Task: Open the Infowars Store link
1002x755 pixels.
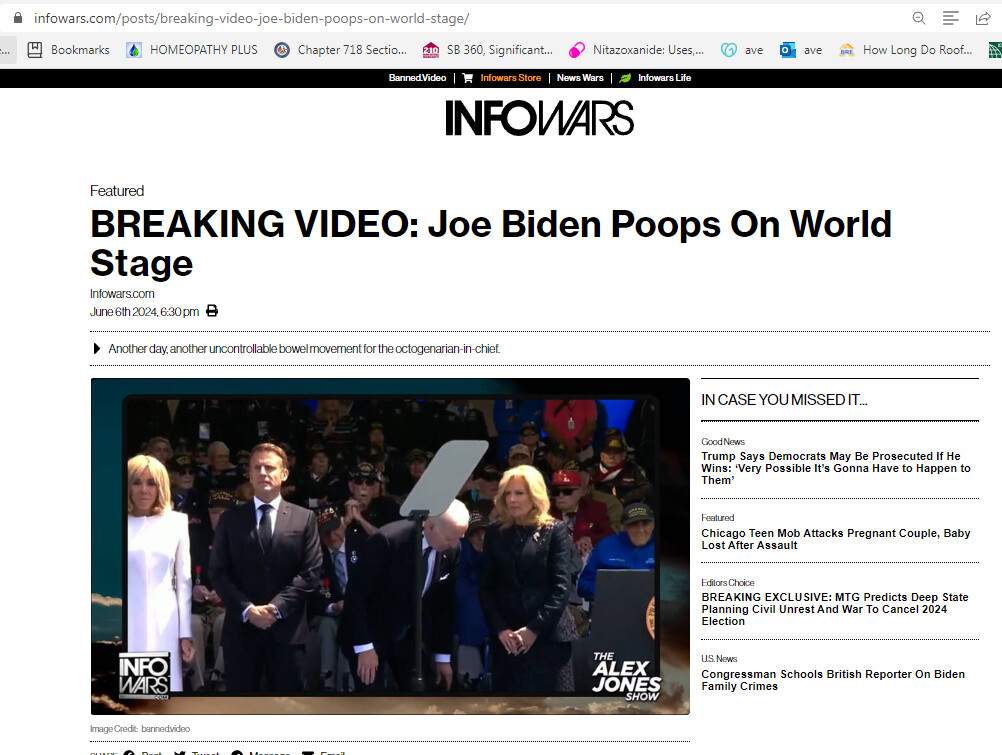Action: pyautogui.click(x=511, y=78)
